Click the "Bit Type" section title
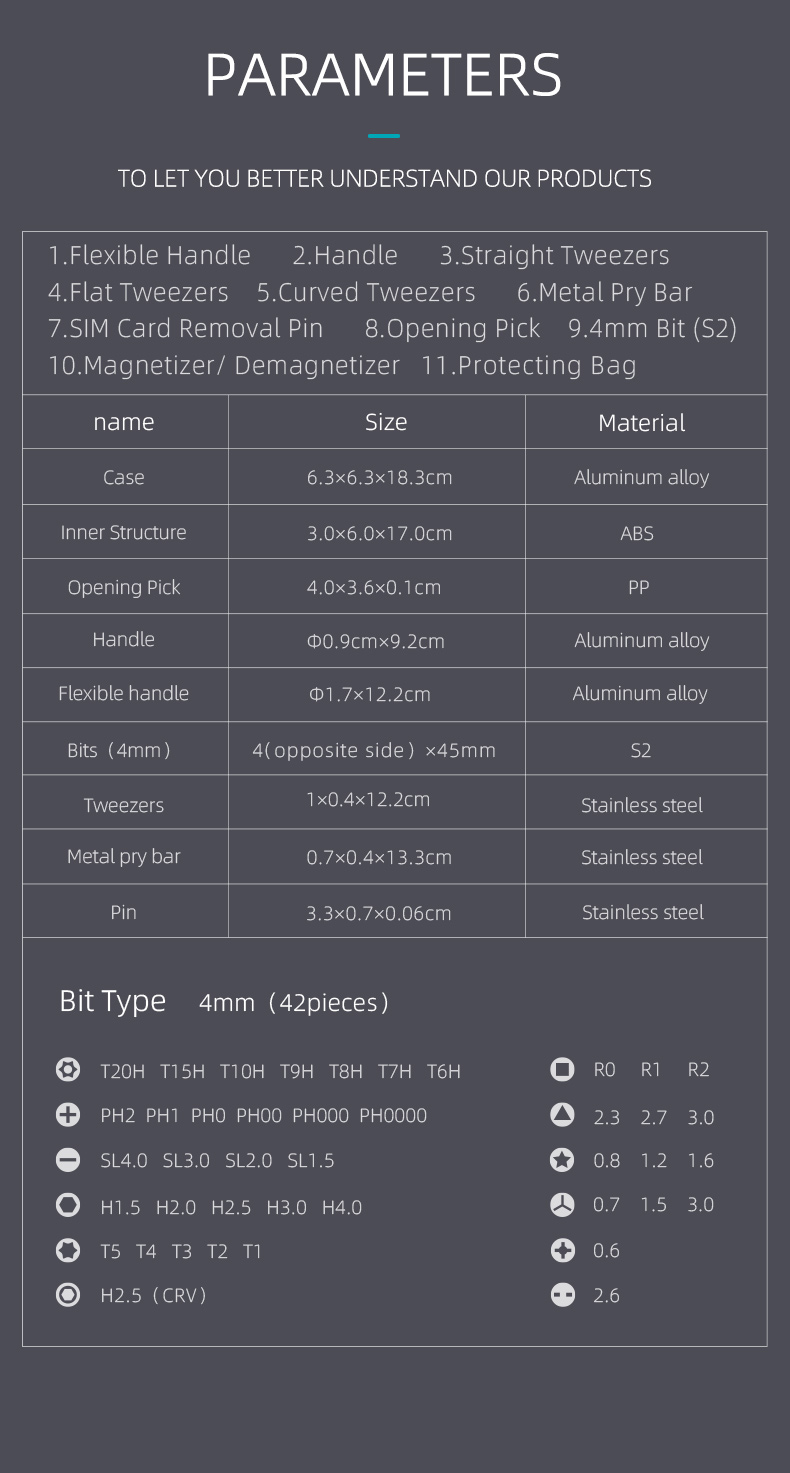This screenshot has height=1473, width=790. tap(112, 1001)
